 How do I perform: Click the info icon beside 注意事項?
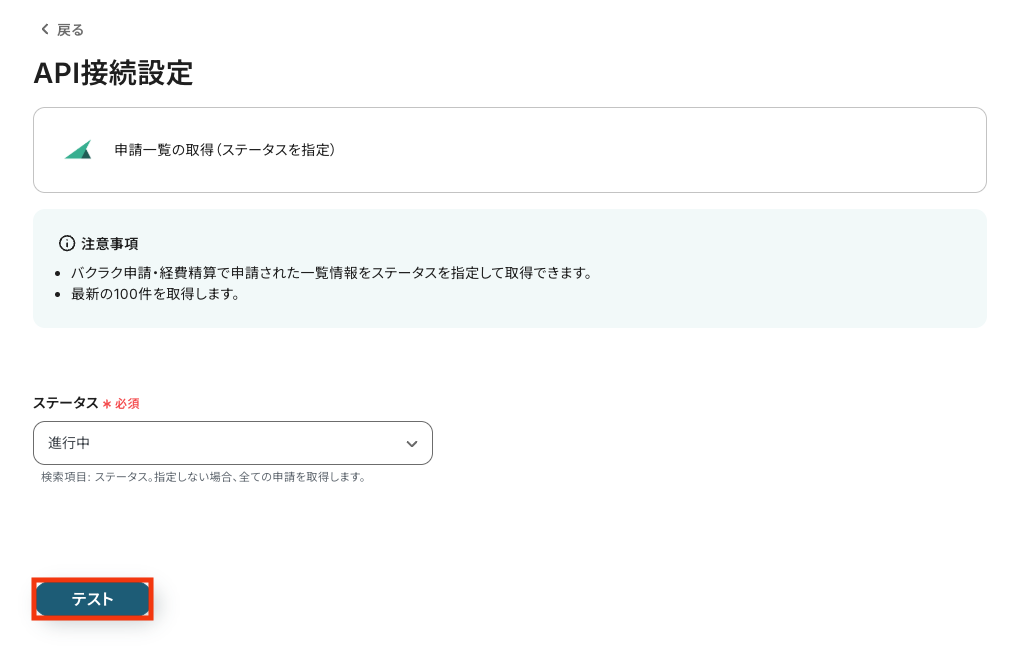[67, 243]
